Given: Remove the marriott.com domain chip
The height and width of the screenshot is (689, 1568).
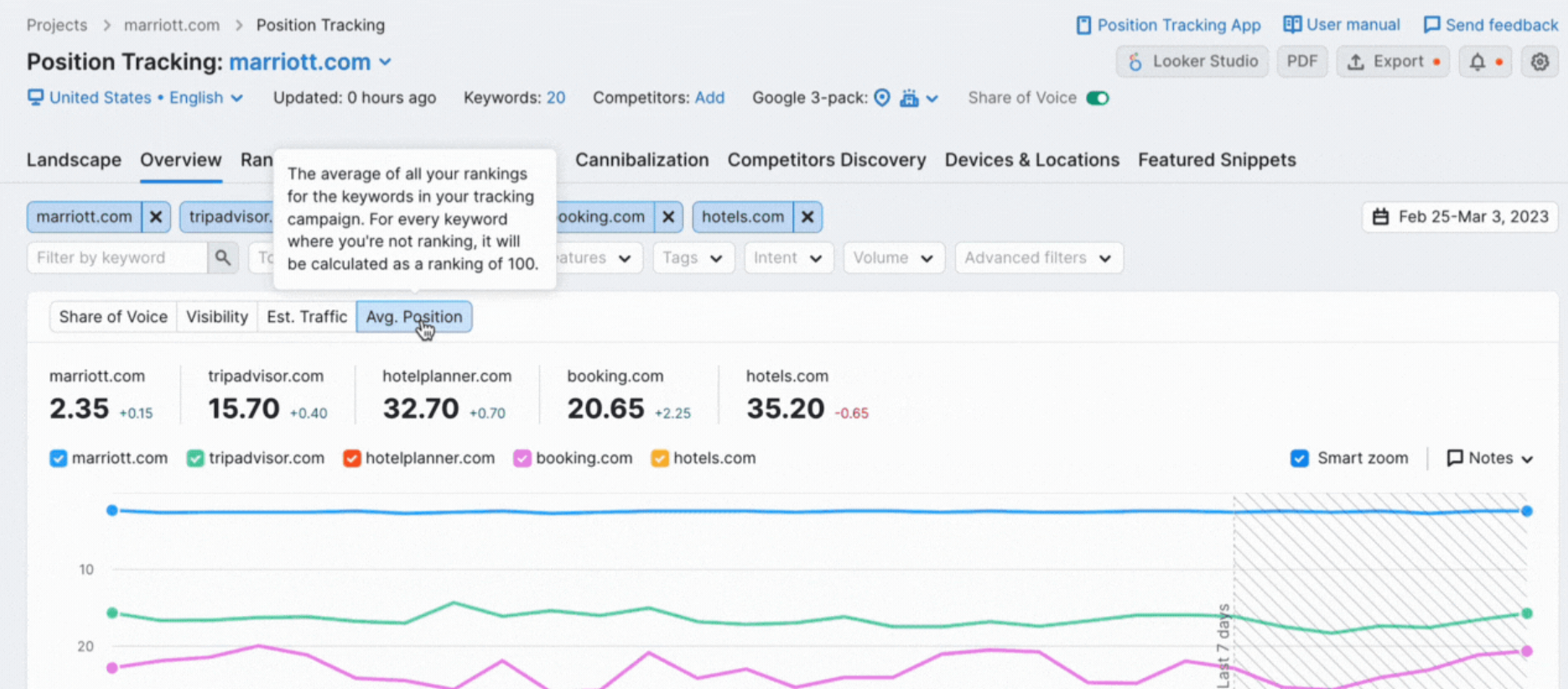Looking at the screenshot, I should [x=156, y=217].
